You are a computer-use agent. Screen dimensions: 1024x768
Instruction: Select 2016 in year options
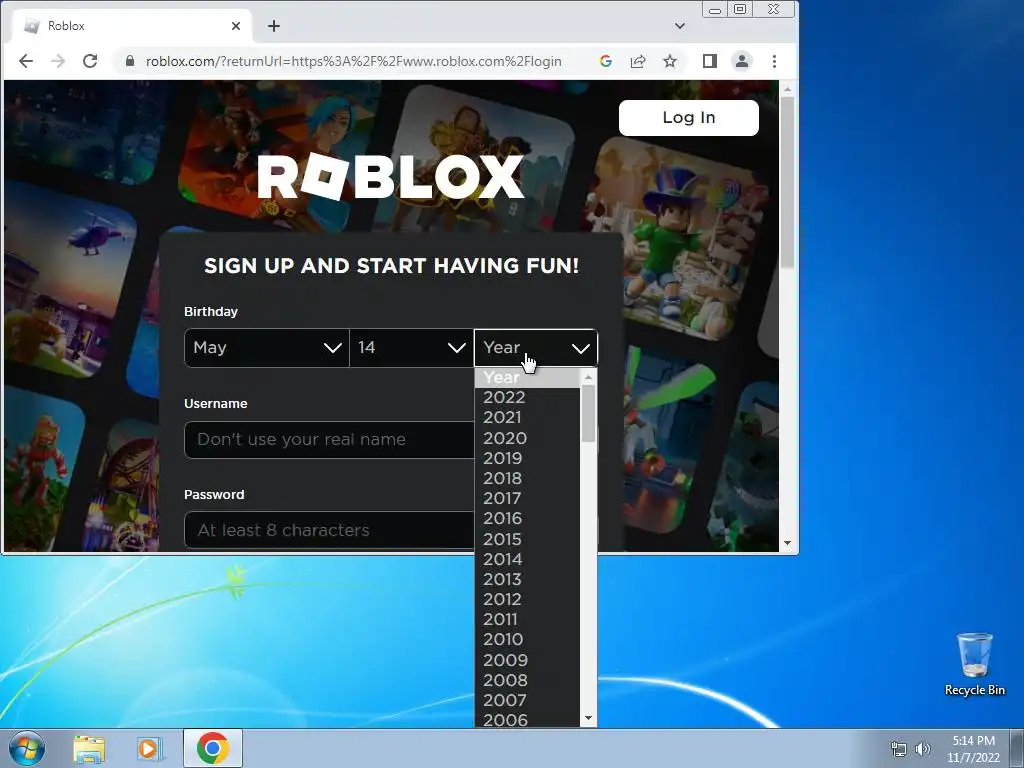527,519
